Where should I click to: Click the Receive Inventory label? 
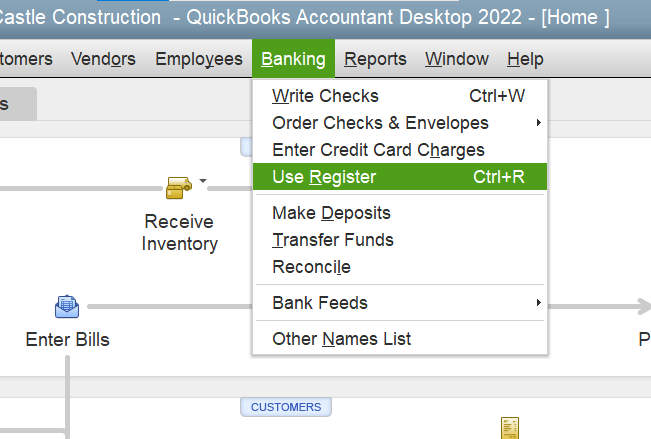click(179, 233)
